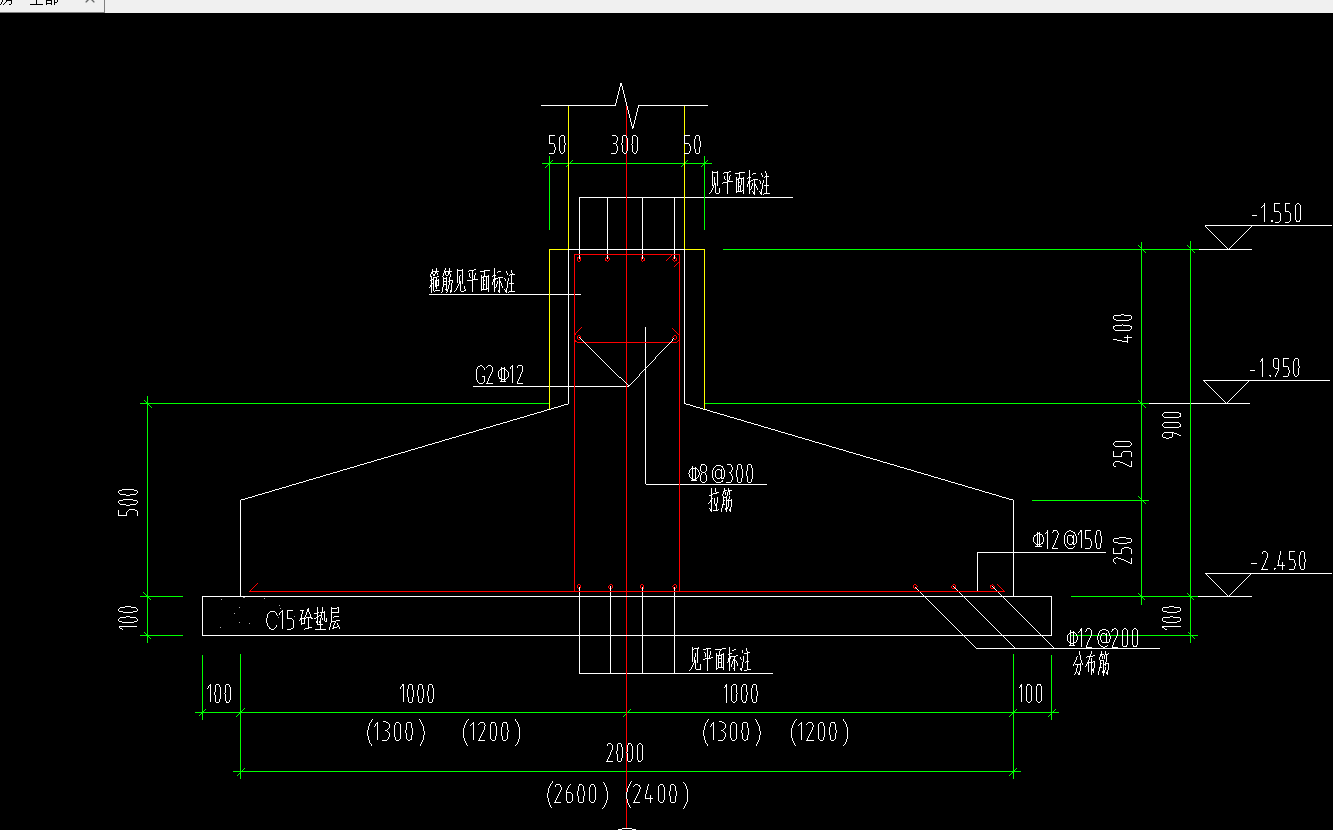
Task: Click the -1.550 elevation label
Action: point(1276,214)
